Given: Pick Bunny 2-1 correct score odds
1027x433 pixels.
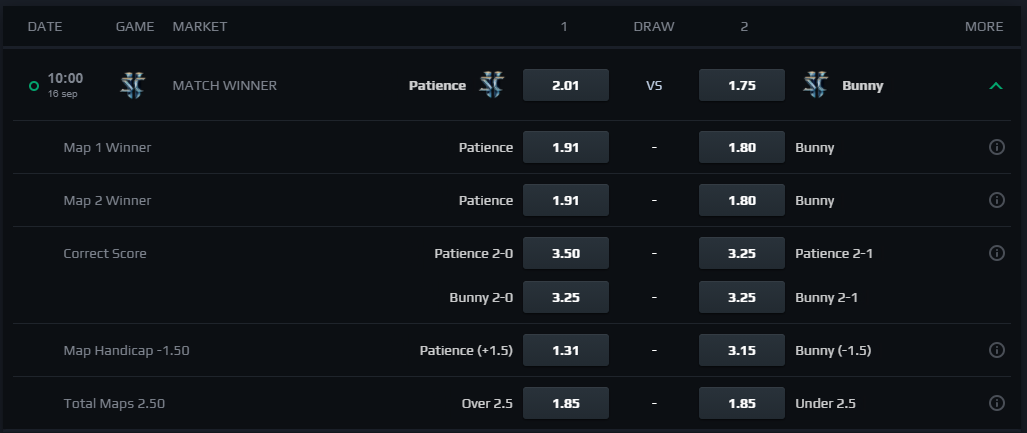Looking at the screenshot, I should coord(741,297).
